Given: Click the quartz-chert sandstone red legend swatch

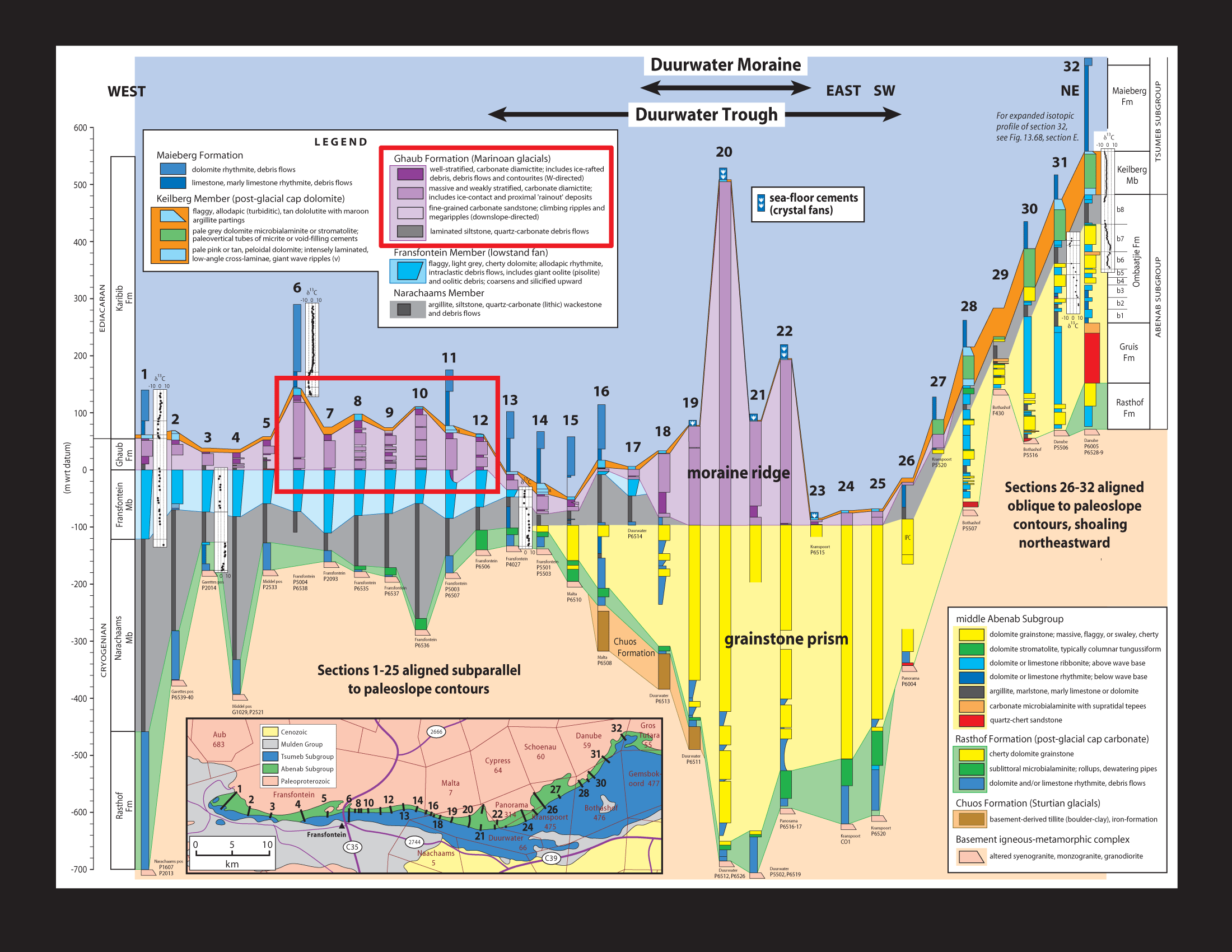Looking at the screenshot, I should tap(971, 720).
